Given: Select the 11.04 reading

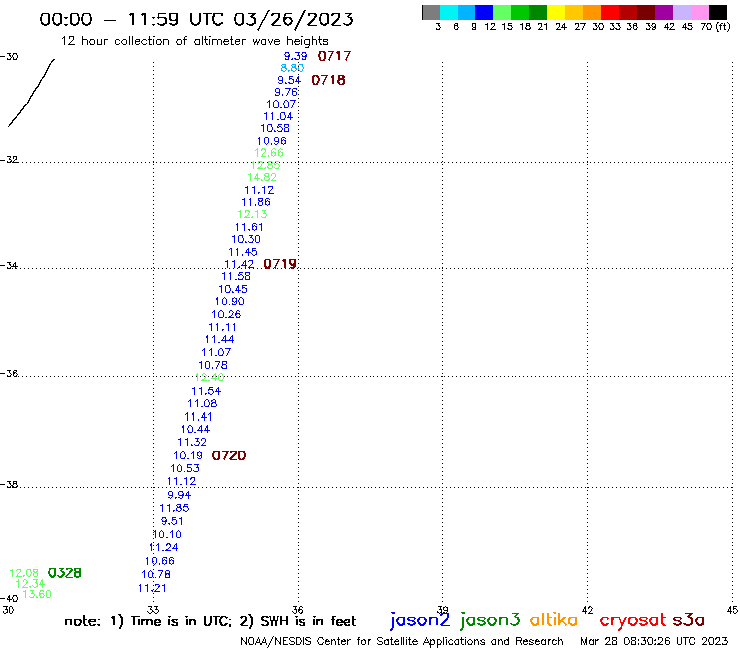Looking at the screenshot, I should coord(278,116).
